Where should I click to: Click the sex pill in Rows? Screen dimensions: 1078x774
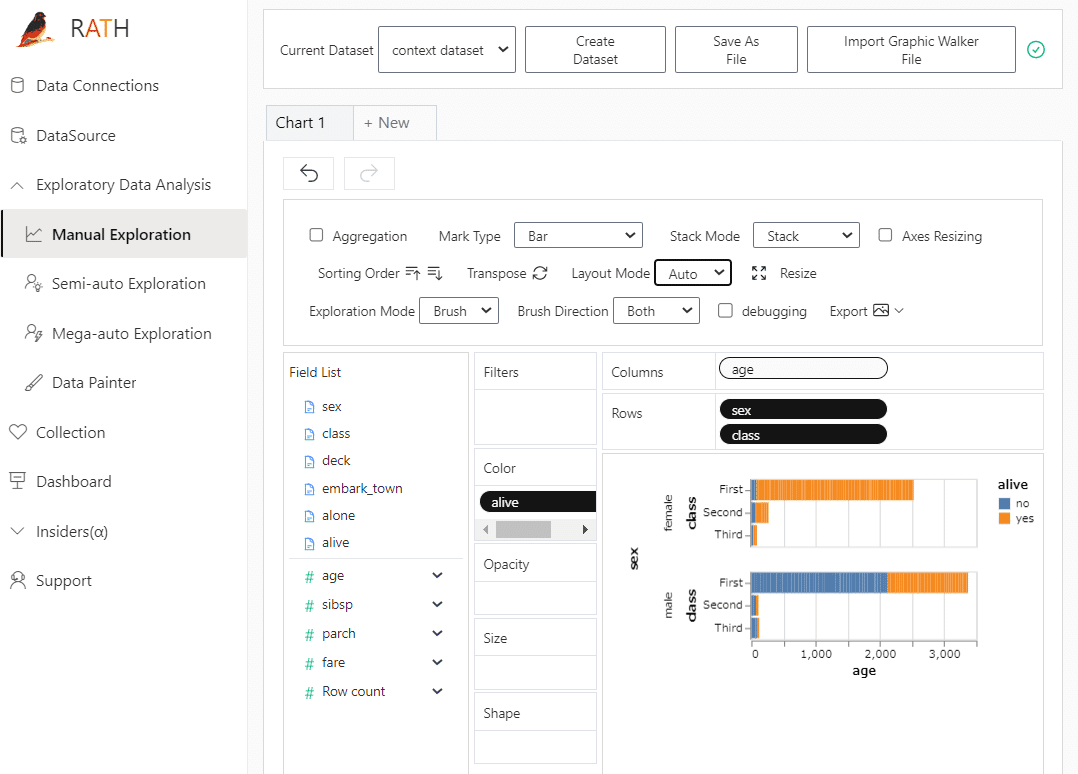803,410
